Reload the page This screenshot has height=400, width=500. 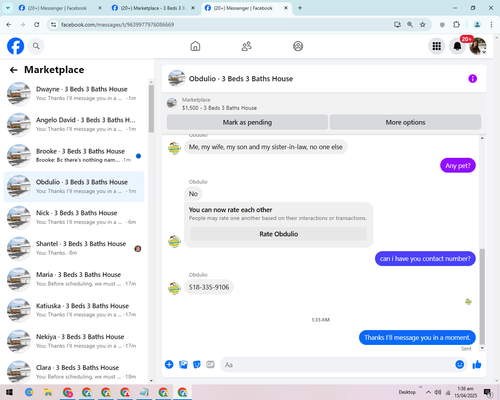pos(37,24)
